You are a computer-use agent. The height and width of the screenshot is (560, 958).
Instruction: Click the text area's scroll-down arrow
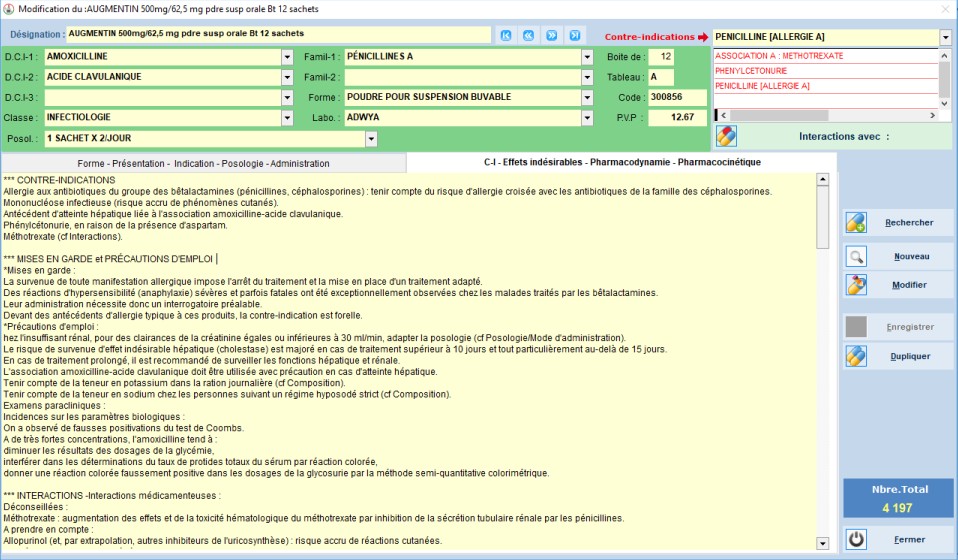[x=823, y=542]
